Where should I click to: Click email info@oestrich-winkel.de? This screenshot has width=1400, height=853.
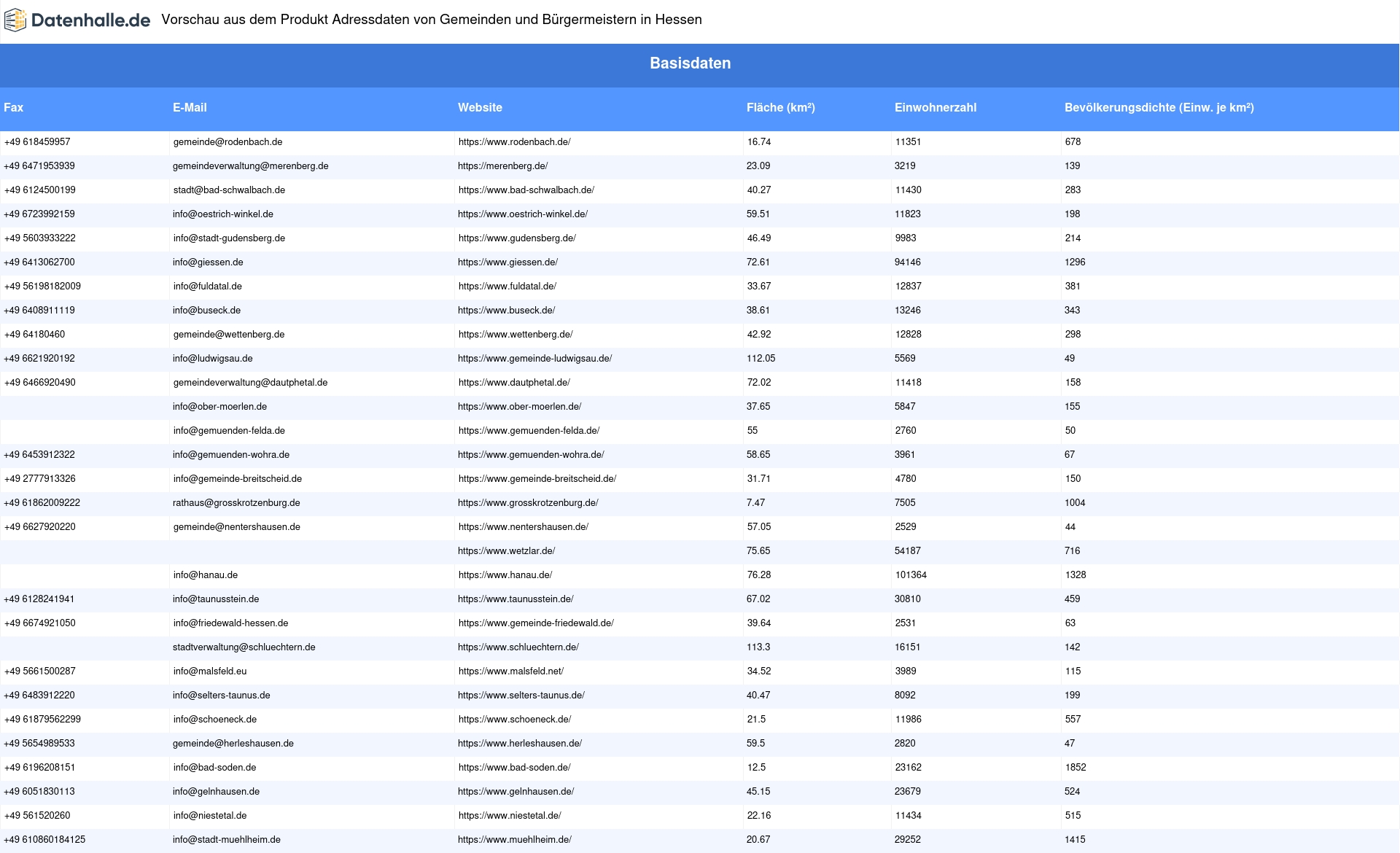[223, 214]
